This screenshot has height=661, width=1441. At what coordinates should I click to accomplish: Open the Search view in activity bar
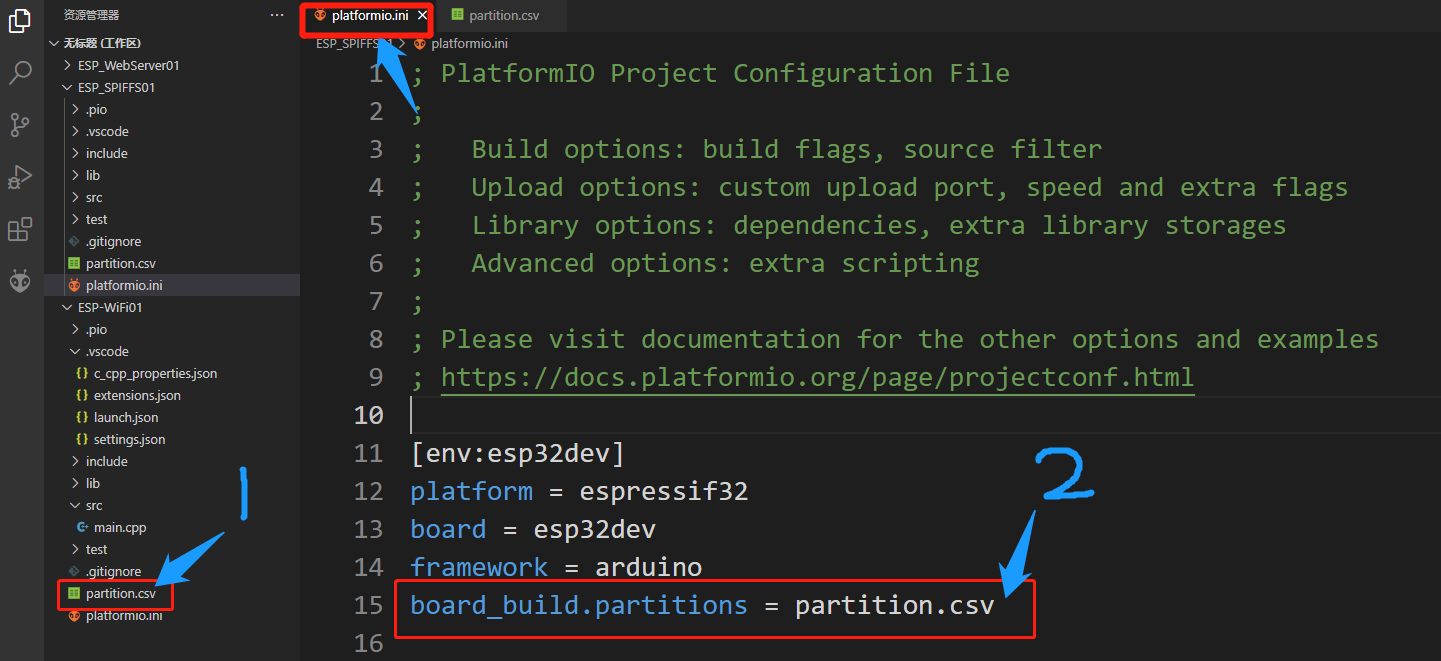click(20, 73)
